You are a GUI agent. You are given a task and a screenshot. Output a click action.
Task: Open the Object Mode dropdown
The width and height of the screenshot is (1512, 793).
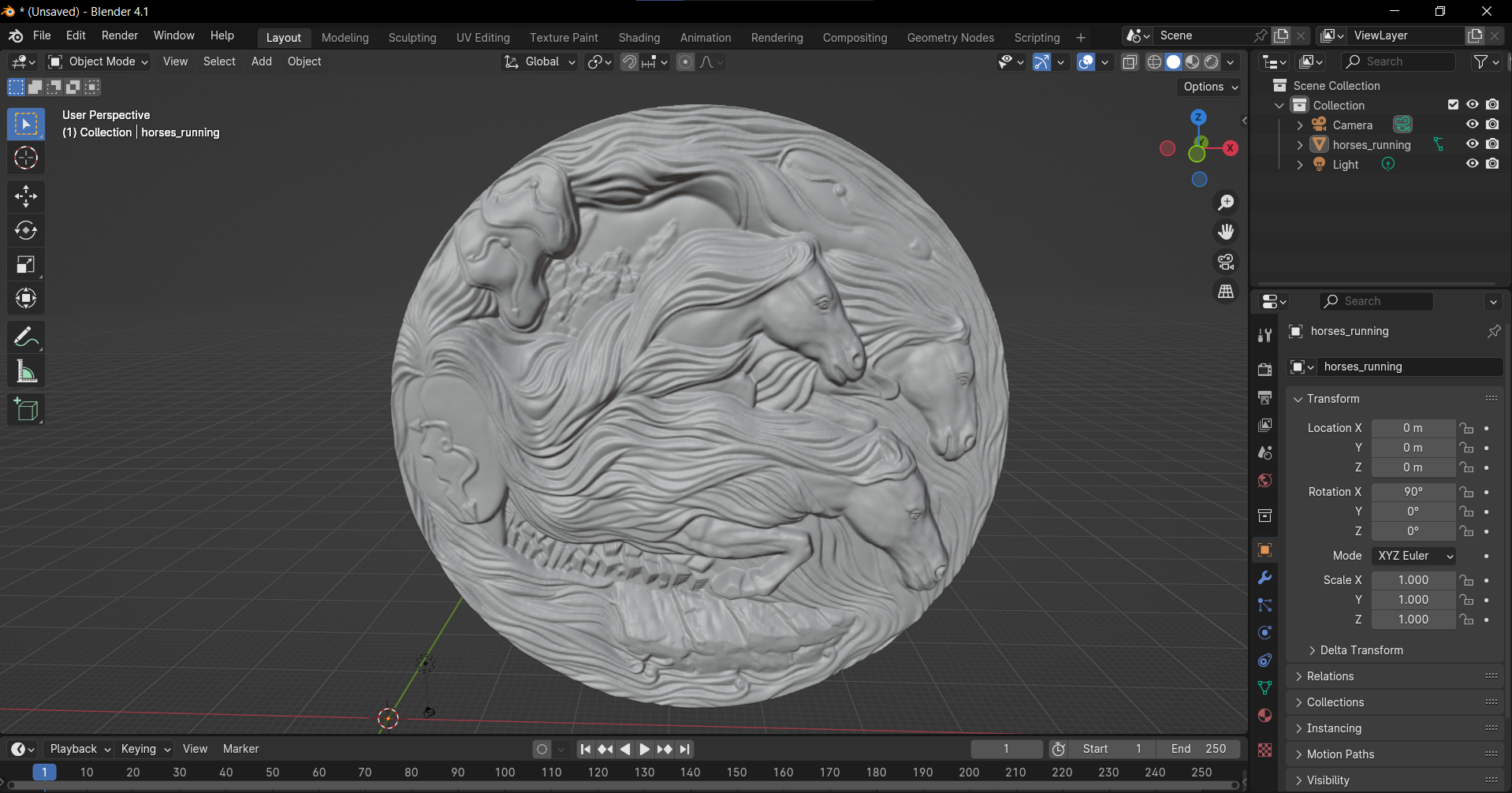[98, 61]
